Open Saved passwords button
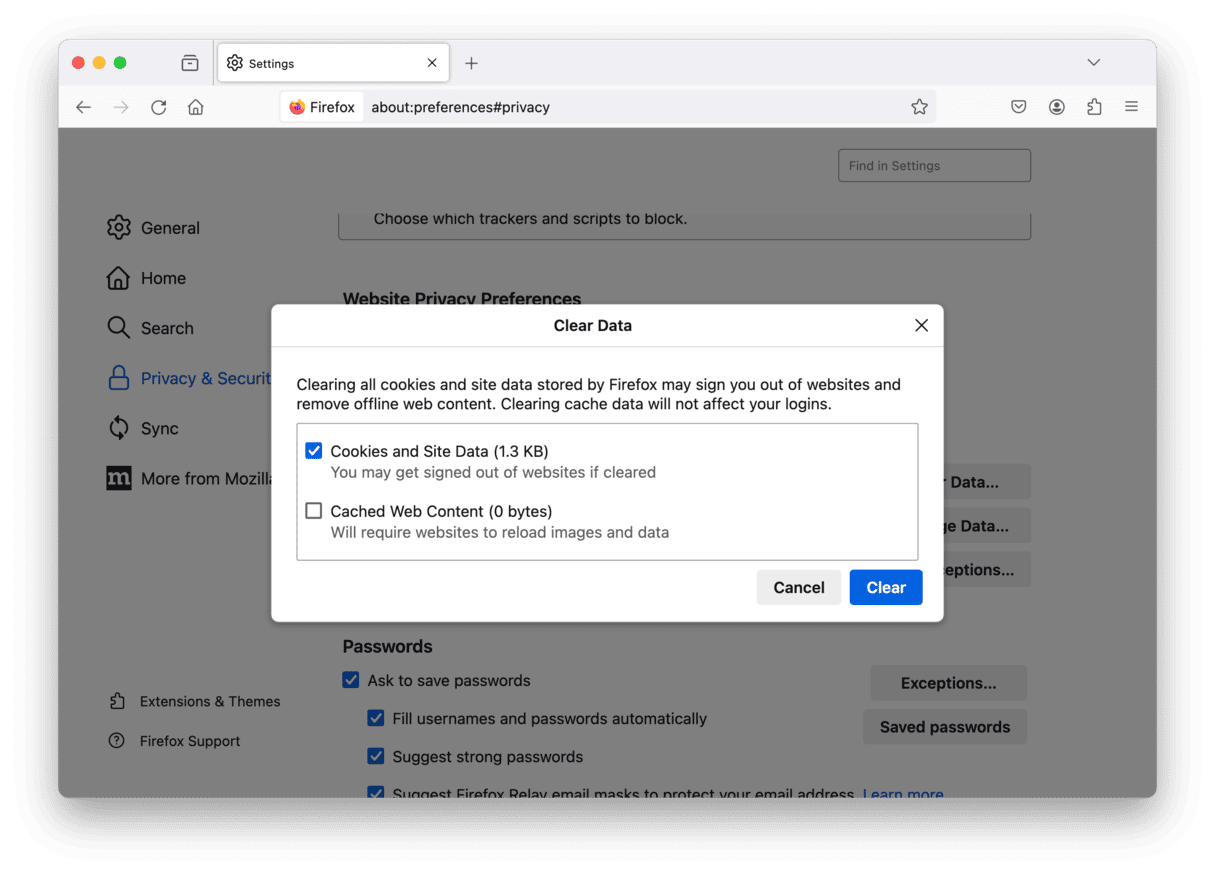The width and height of the screenshot is (1215, 875). click(945, 727)
